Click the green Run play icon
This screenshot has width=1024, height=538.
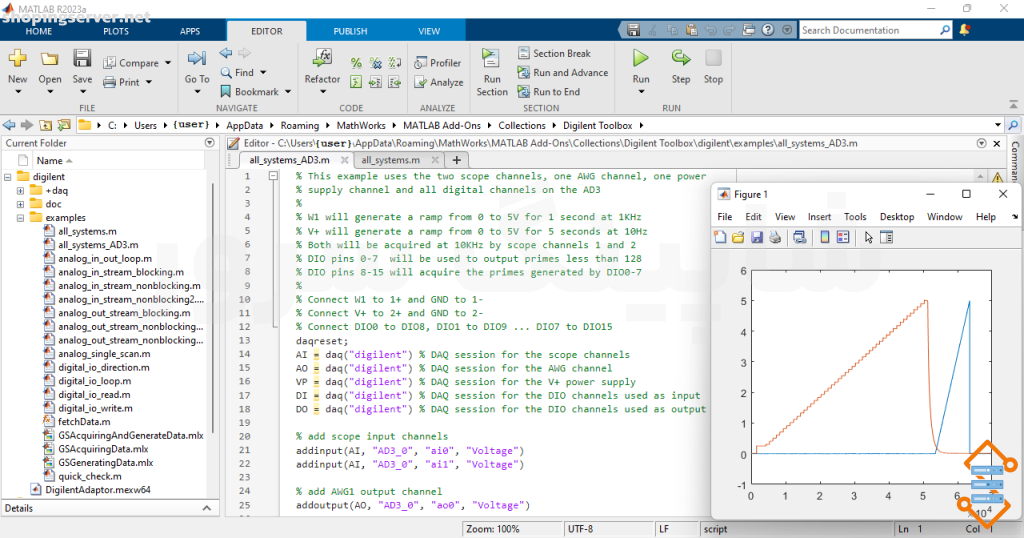[641, 58]
